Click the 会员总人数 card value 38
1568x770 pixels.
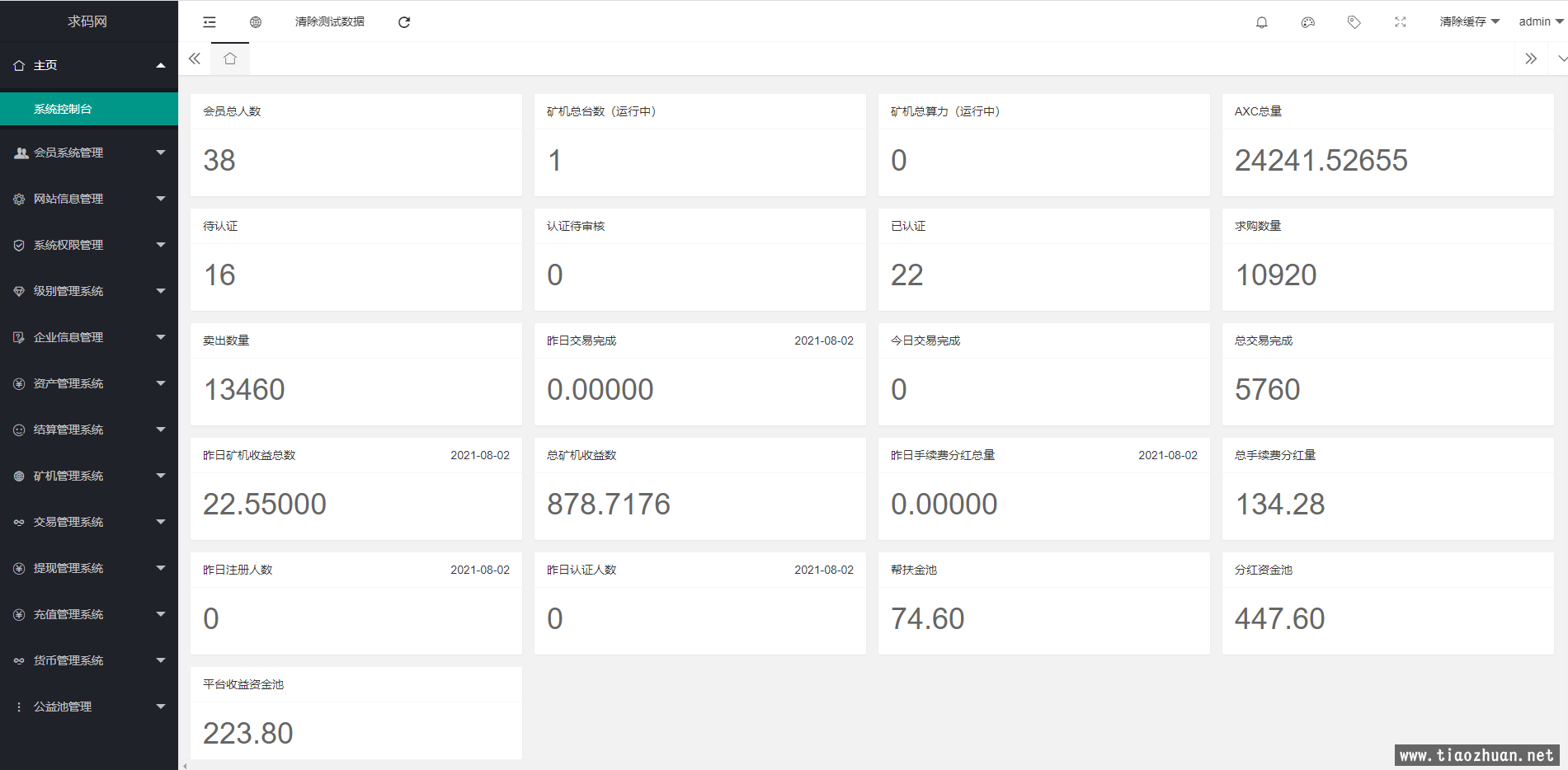(219, 160)
